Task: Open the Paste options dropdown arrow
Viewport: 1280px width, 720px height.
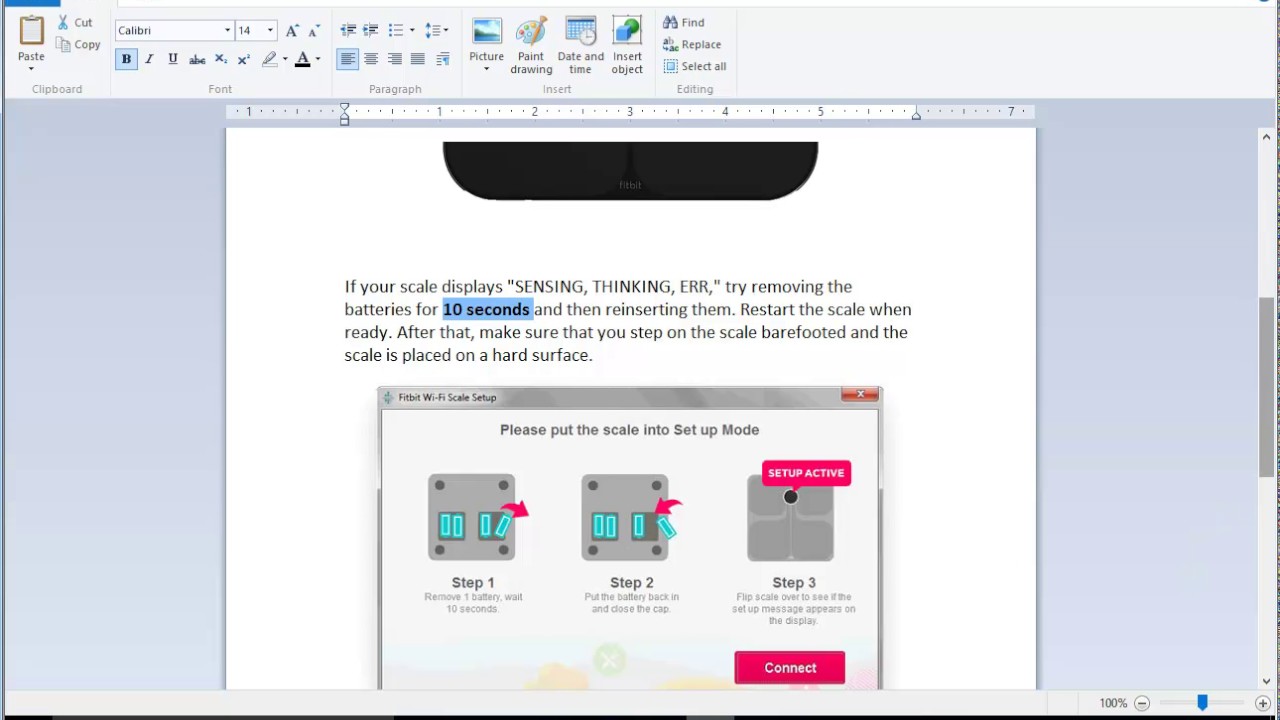Action: pyautogui.click(x=31, y=69)
